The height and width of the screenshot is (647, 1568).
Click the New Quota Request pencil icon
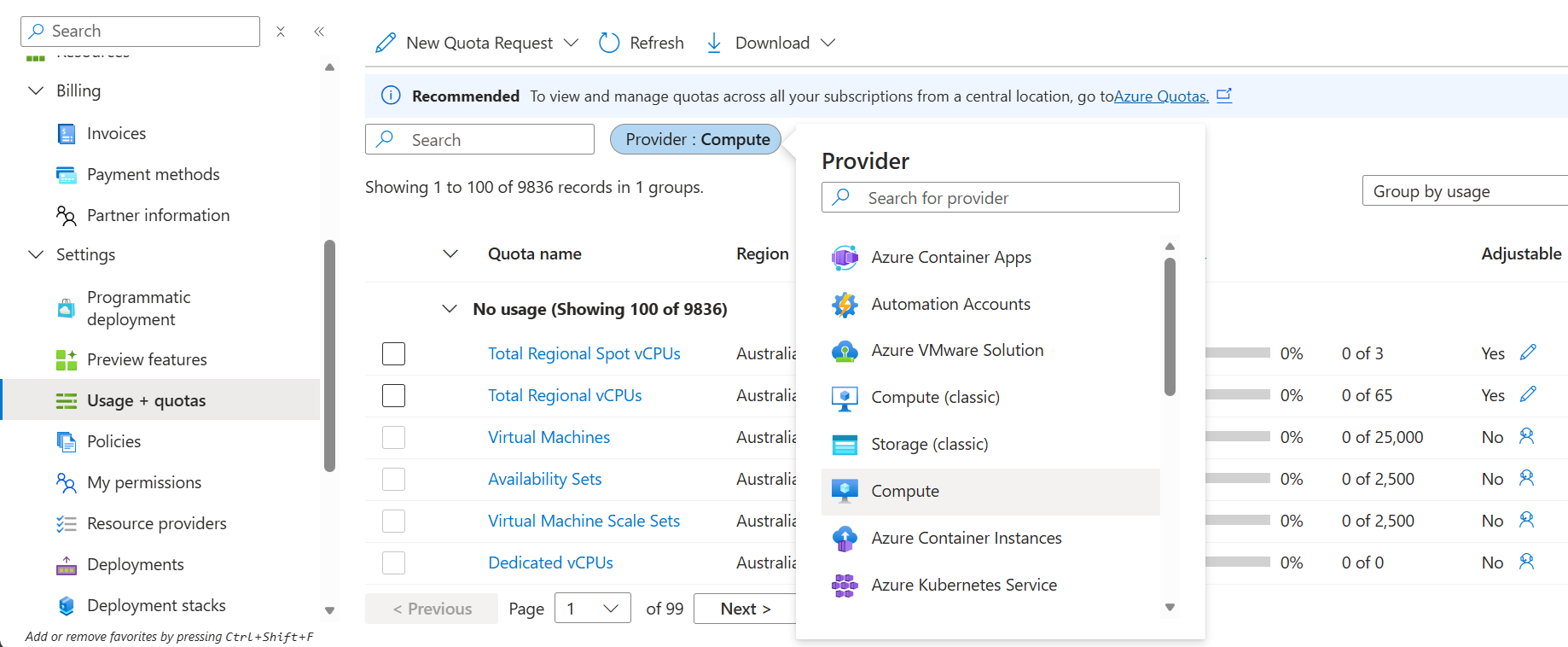386,43
